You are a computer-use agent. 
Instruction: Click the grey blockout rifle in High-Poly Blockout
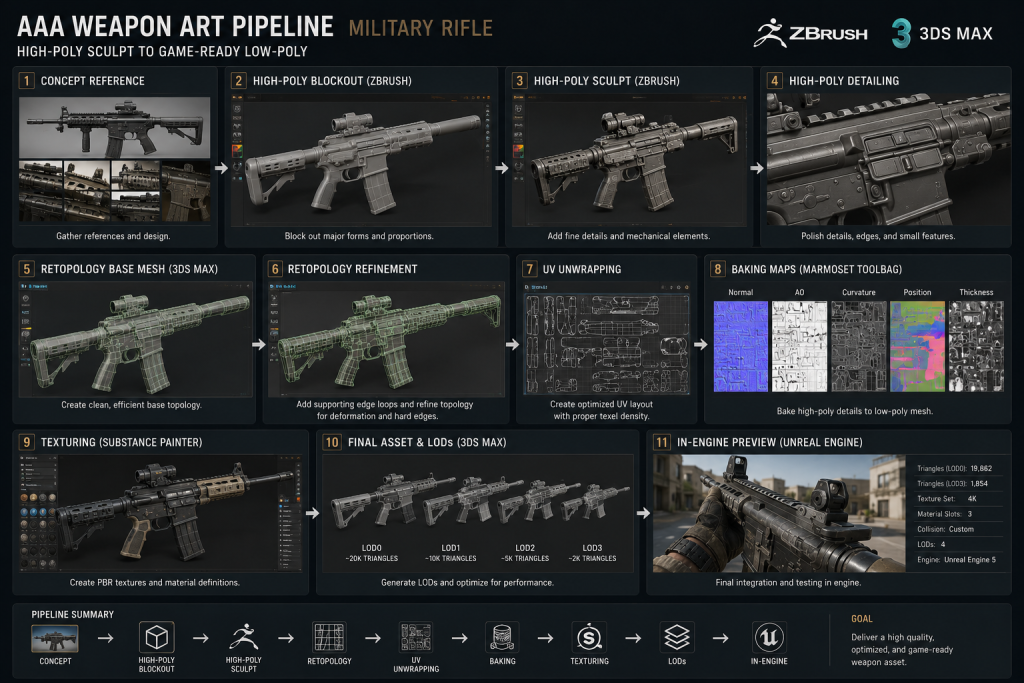tap(362, 163)
